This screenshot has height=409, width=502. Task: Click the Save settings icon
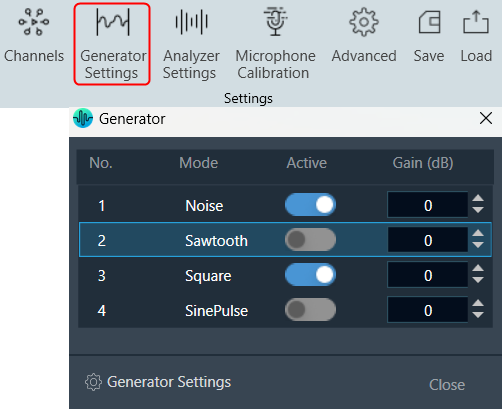(x=429, y=22)
